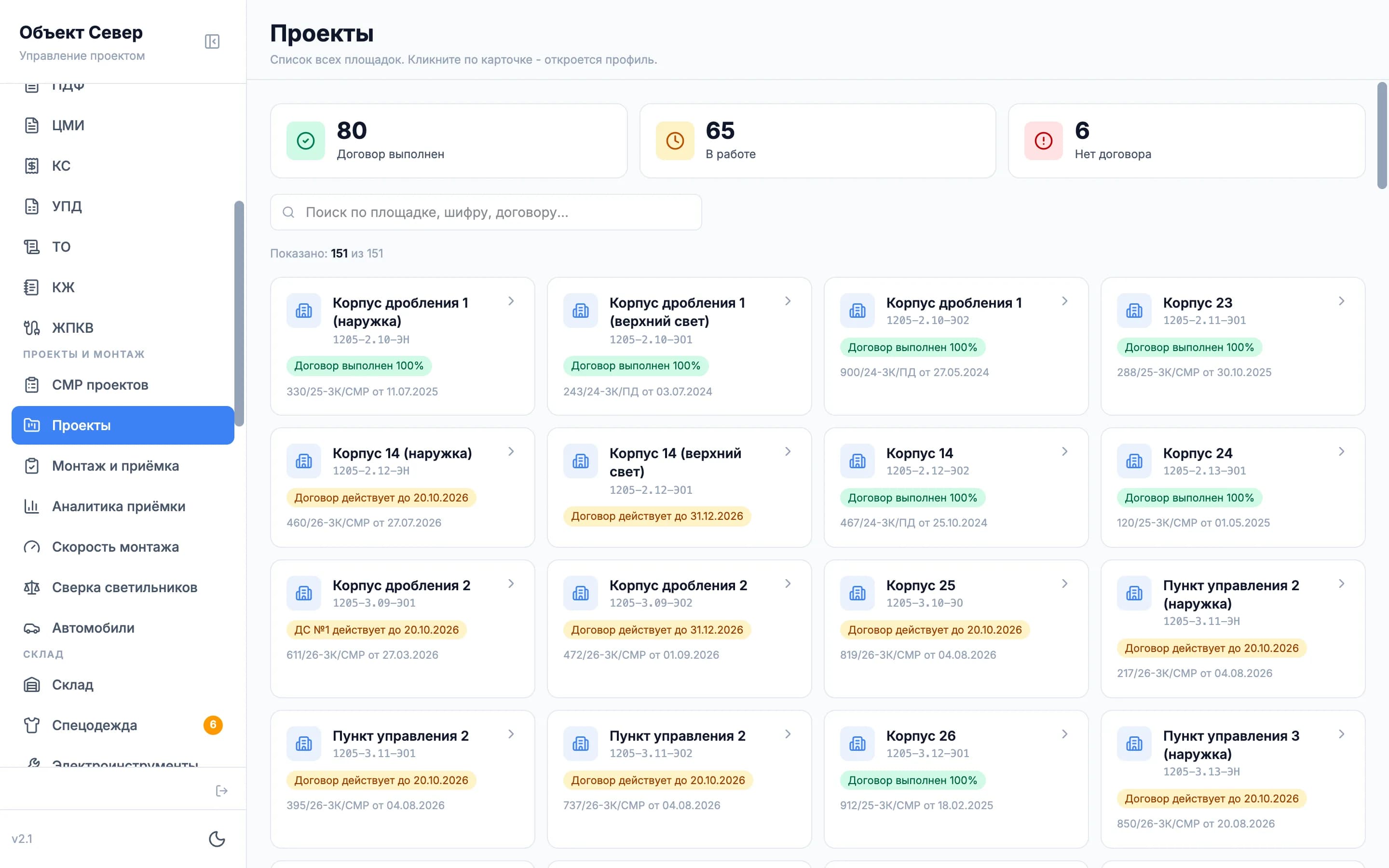Expand Корпус 23 card chevron
Screen dimensions: 1389x868
point(1341,301)
